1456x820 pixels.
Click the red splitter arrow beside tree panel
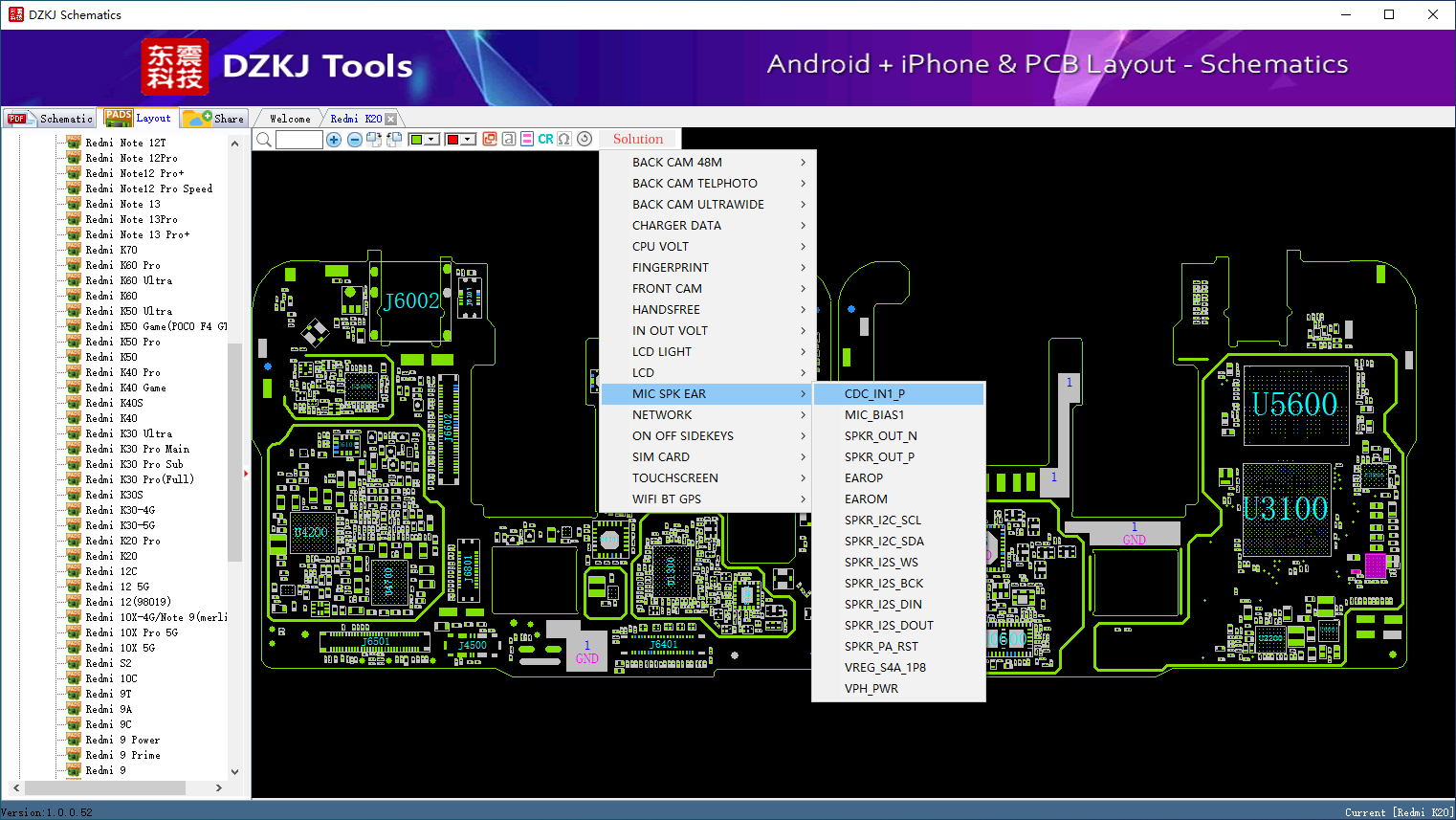click(246, 474)
